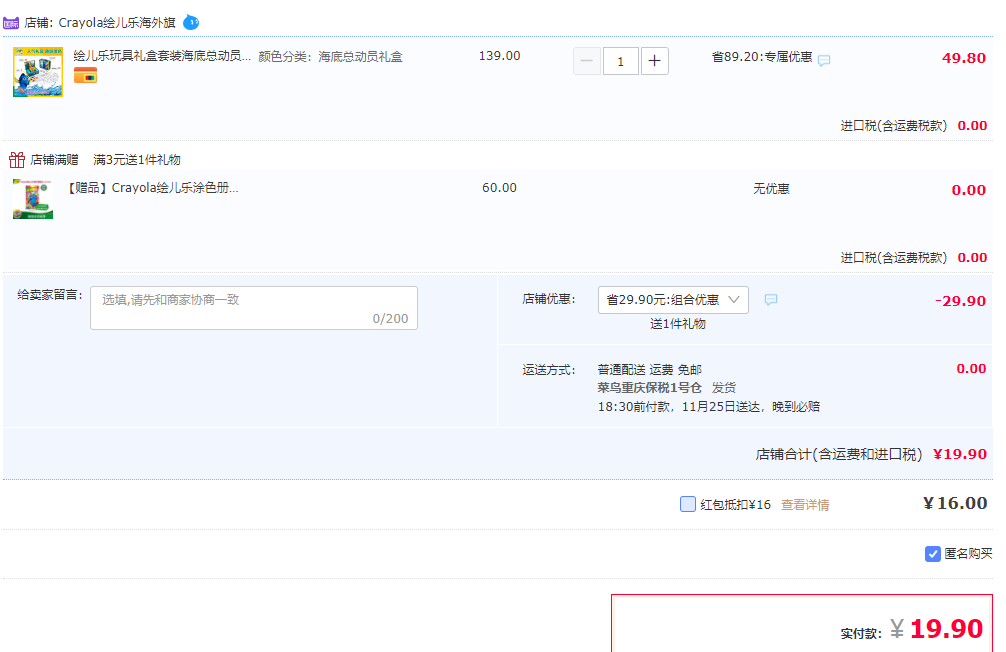1006x652 pixels.
Task: Click the 送1件礼物 note under dropdown
Action: tap(678, 324)
